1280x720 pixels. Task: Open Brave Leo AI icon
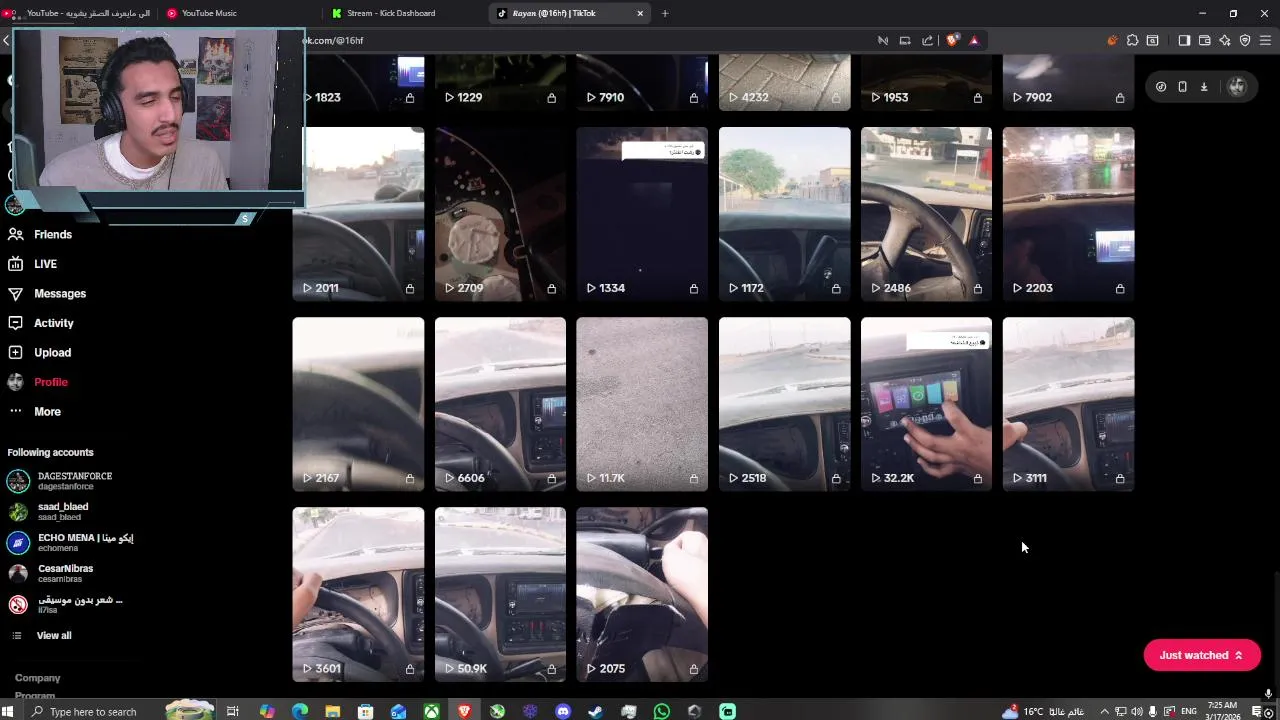pyautogui.click(x=1225, y=40)
